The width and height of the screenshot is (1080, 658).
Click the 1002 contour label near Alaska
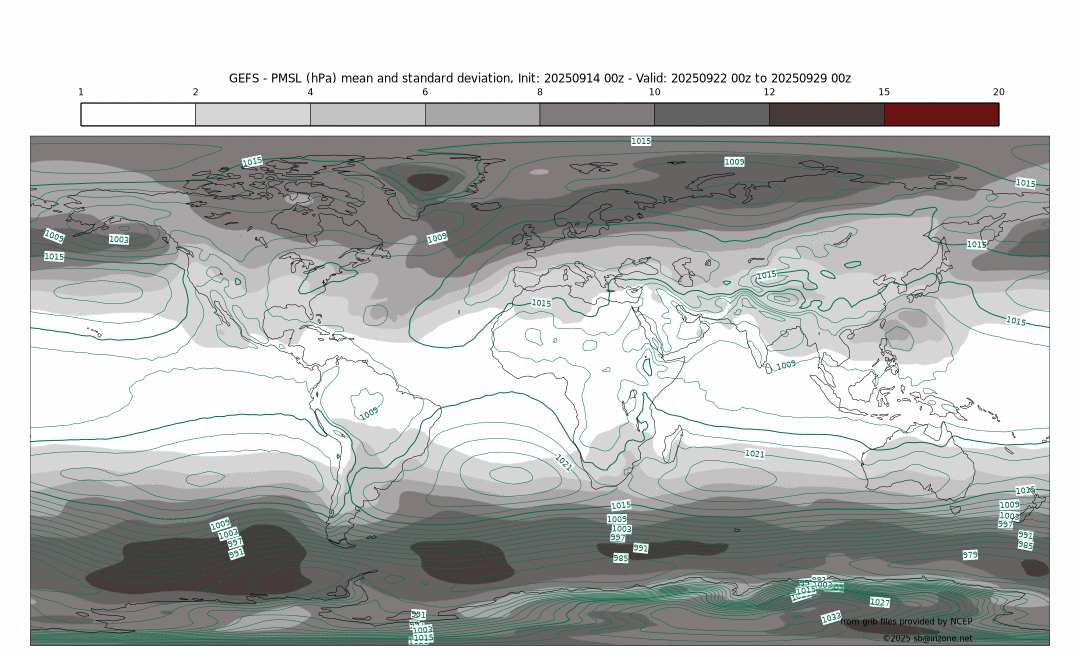coord(119,240)
